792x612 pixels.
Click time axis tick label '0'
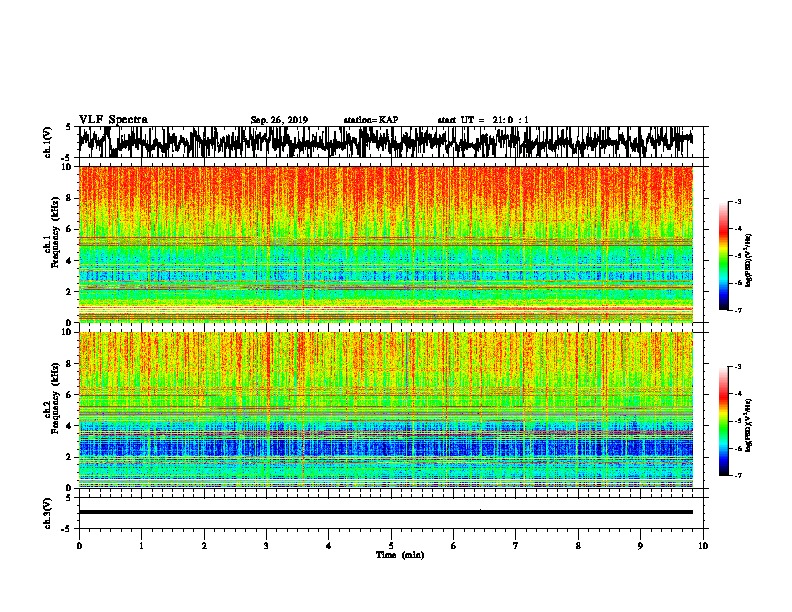point(79,546)
